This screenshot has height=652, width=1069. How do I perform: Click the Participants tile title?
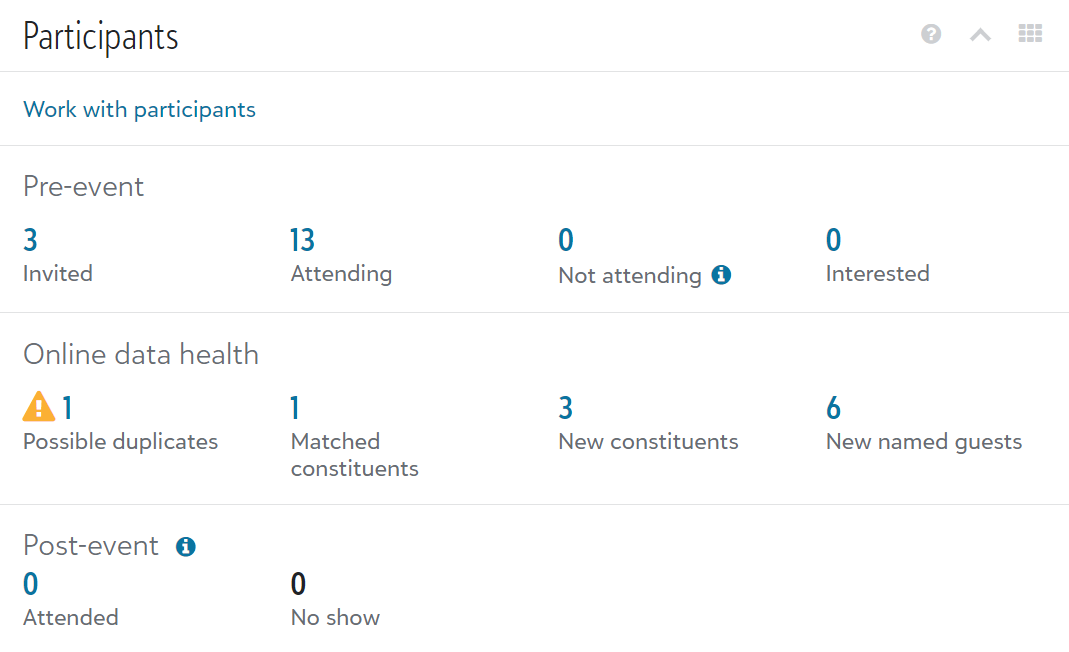click(x=100, y=37)
